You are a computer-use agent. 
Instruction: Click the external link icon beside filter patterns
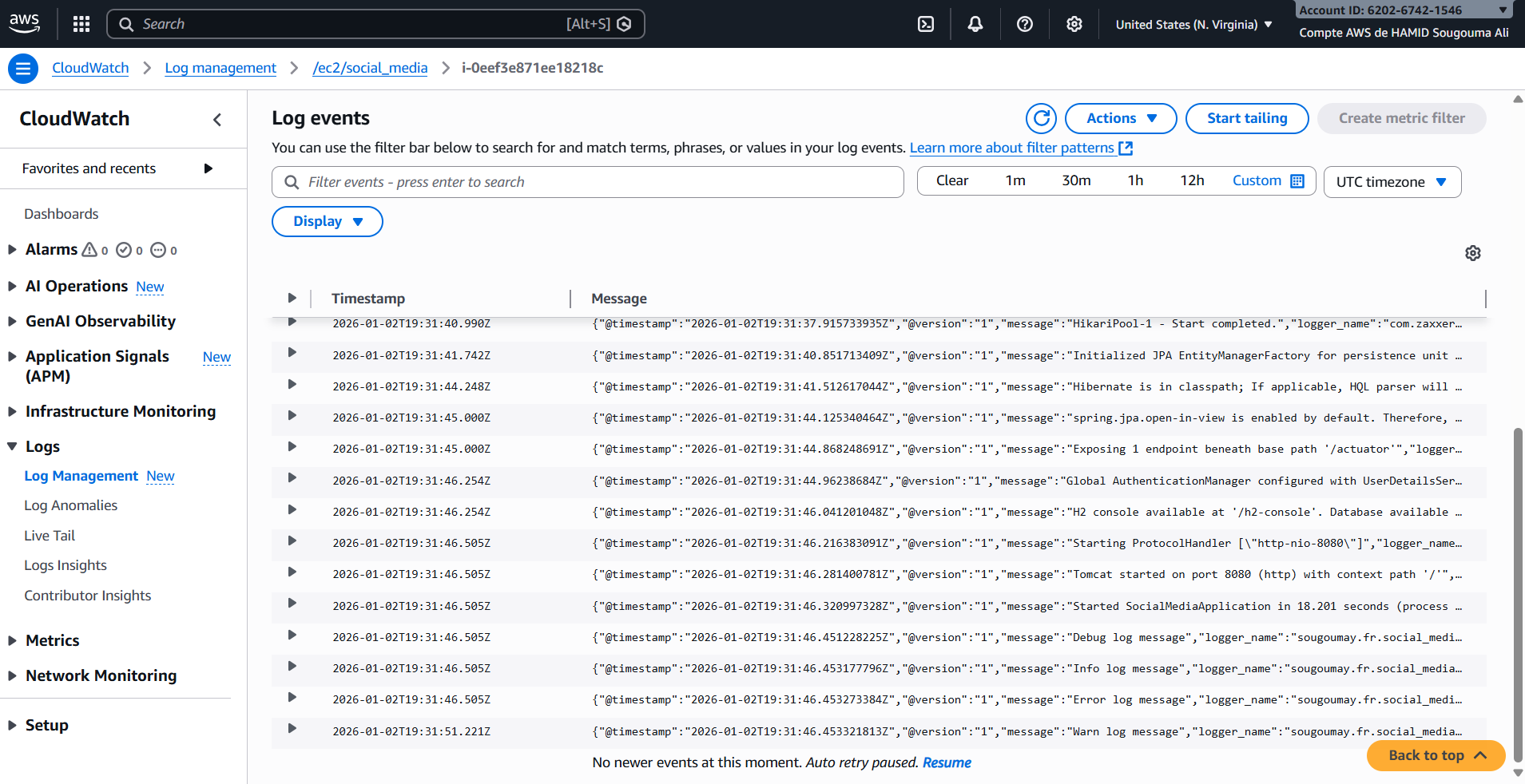point(1126,148)
